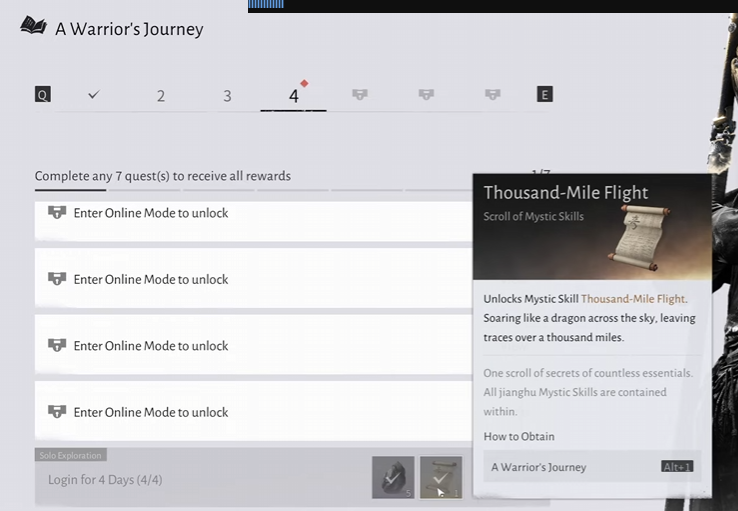This screenshot has width=738, height=511.
Task: Click the second Enter Online Mode quest row
Action: pos(250,279)
